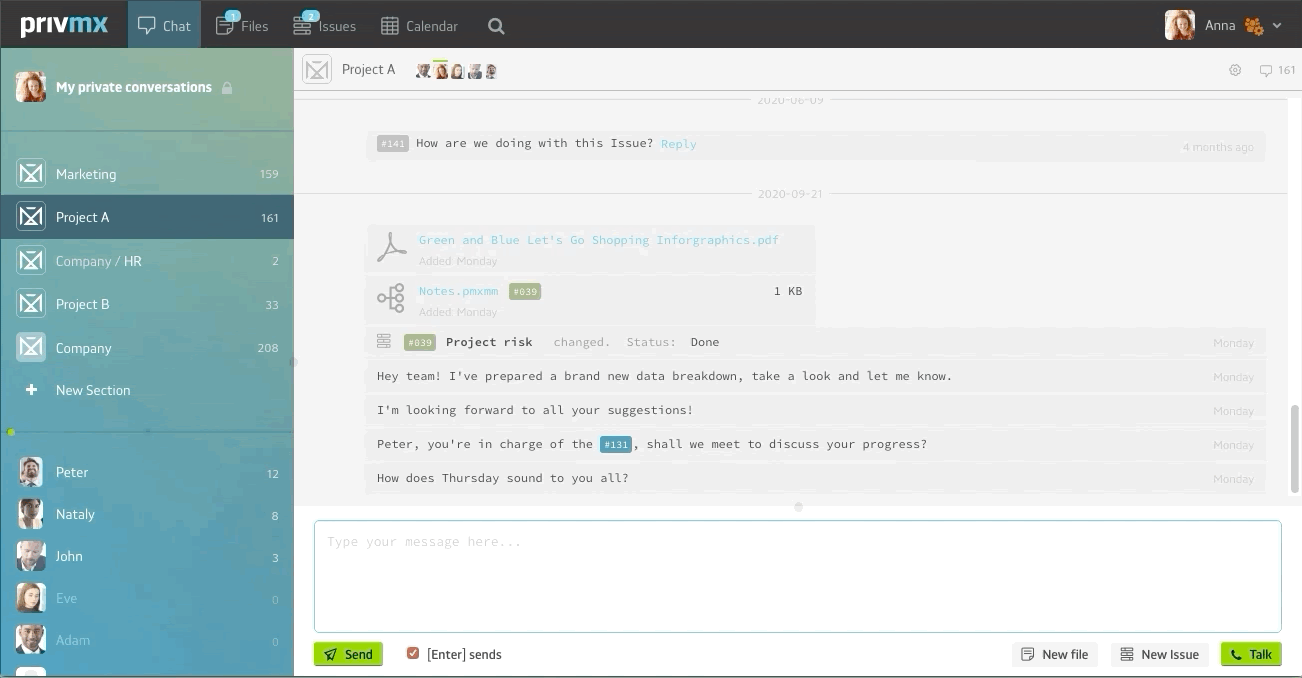Viewport: 1302px width, 678px height.
Task: Click the 'looking forward to all your suggestions' message
Action: tap(815, 410)
